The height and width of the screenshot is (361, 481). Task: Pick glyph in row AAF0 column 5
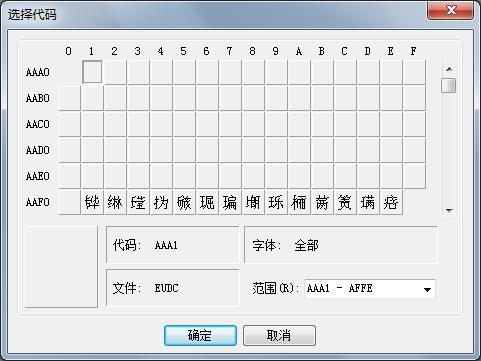(x=184, y=202)
